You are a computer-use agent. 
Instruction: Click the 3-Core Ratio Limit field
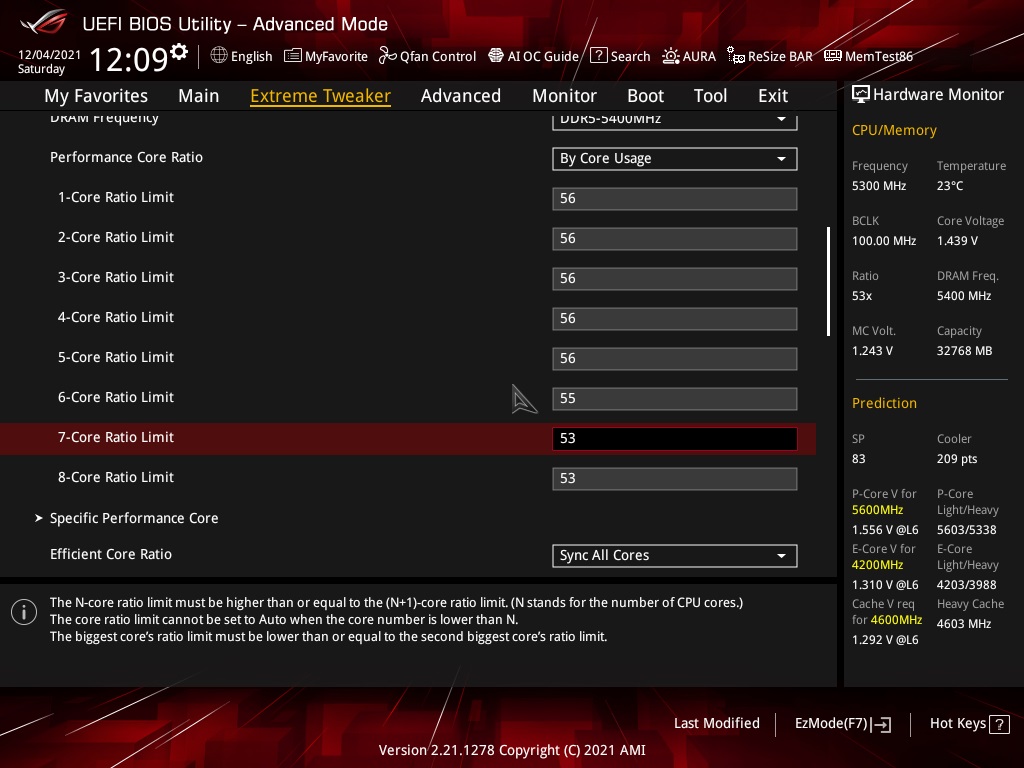click(675, 279)
